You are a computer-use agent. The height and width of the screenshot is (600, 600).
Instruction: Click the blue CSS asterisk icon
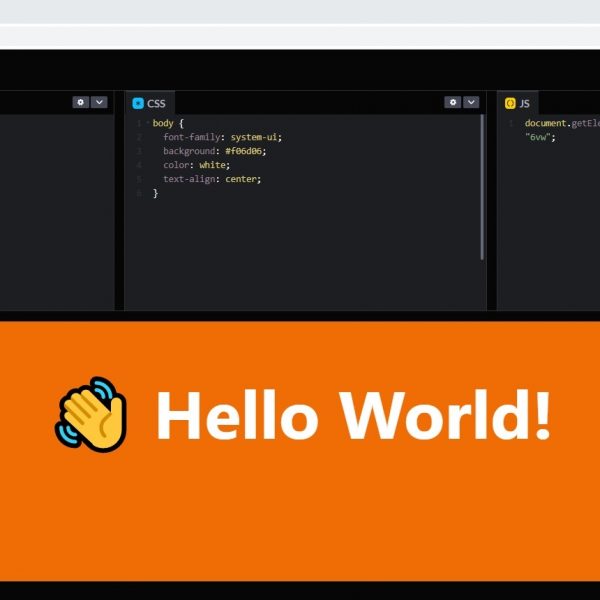pyautogui.click(x=138, y=103)
